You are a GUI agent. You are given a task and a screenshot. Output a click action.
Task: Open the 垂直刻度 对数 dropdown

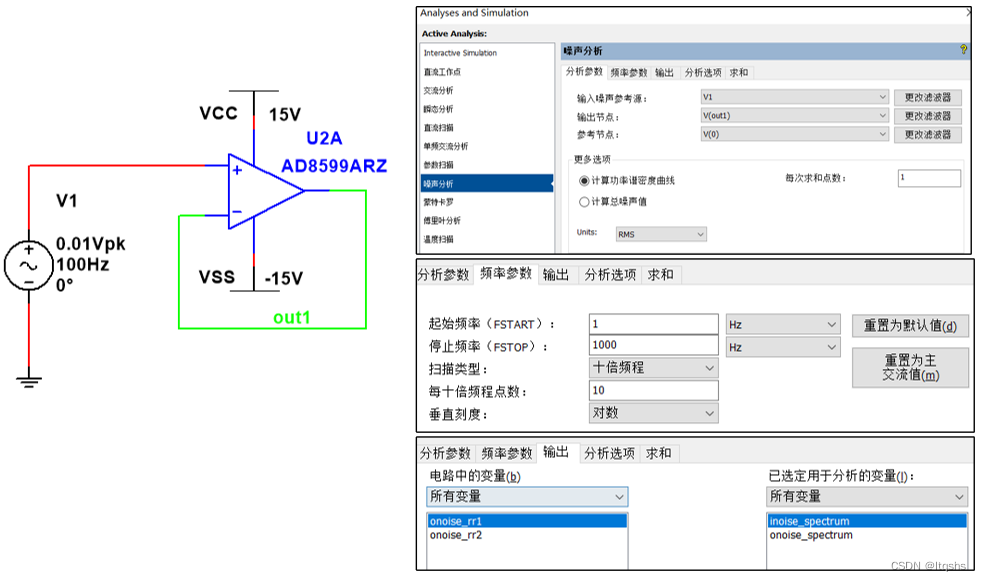point(653,412)
